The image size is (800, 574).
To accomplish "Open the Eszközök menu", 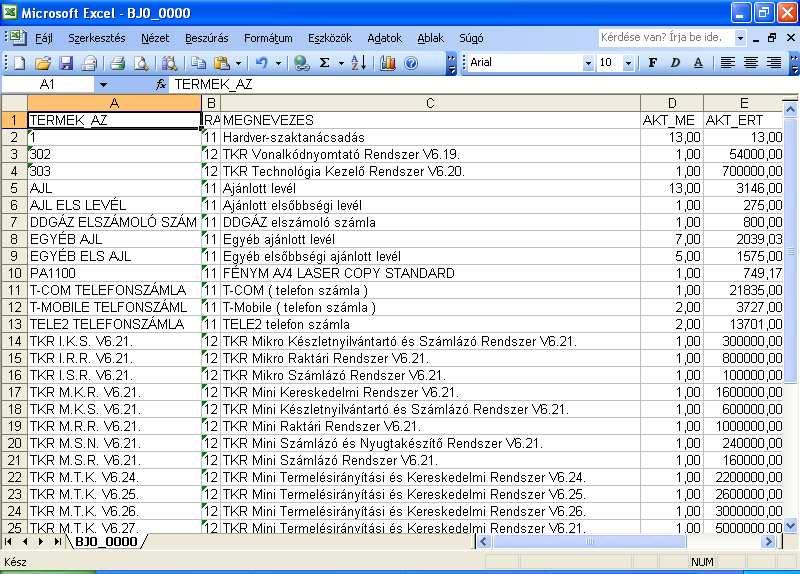I will tap(330, 38).
